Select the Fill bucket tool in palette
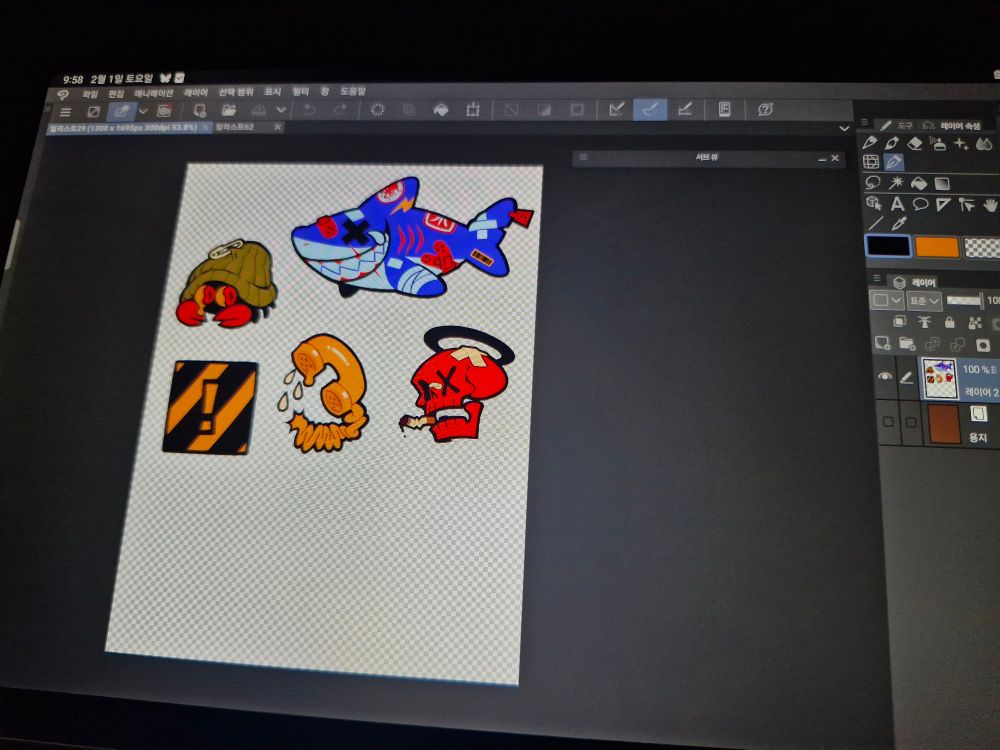 click(x=918, y=184)
